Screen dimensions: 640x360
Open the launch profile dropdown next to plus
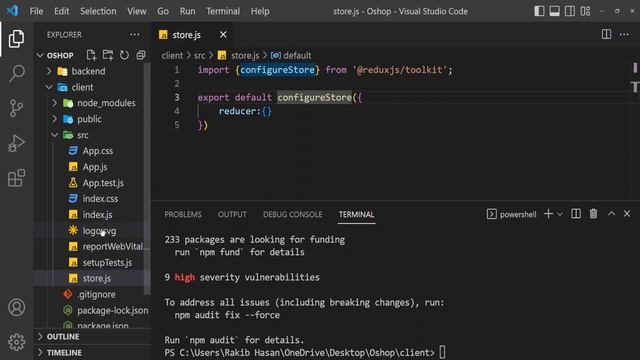(x=560, y=214)
